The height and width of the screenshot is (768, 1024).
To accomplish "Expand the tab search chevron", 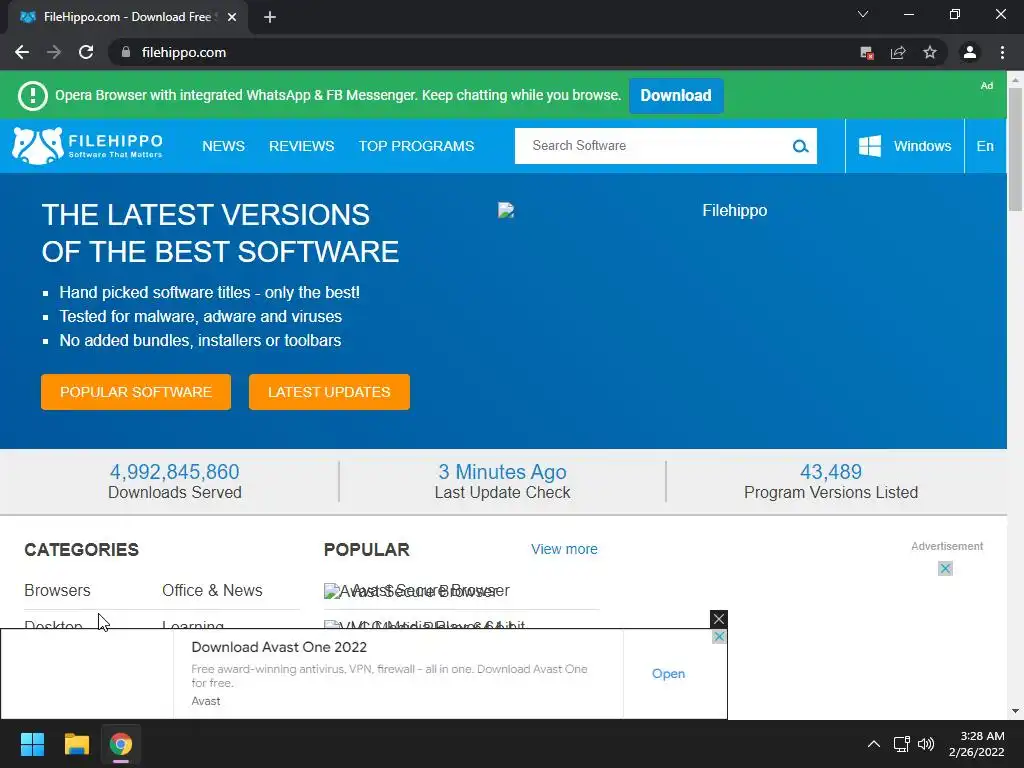I will pyautogui.click(x=863, y=14).
